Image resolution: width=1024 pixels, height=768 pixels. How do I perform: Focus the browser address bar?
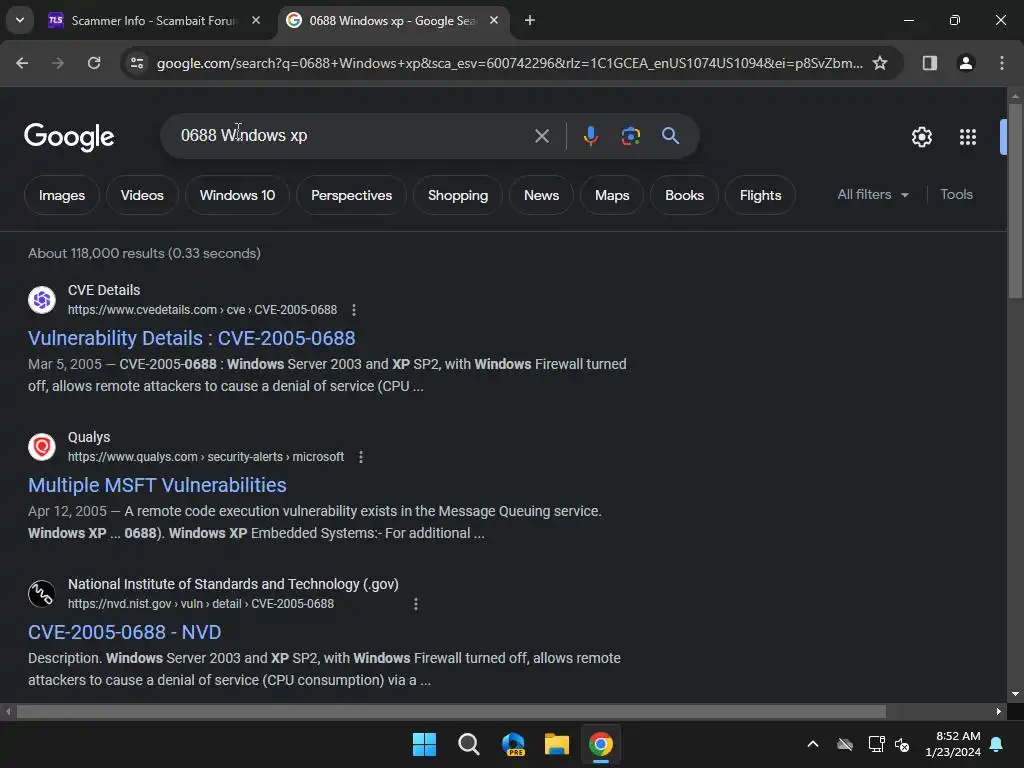(x=509, y=63)
